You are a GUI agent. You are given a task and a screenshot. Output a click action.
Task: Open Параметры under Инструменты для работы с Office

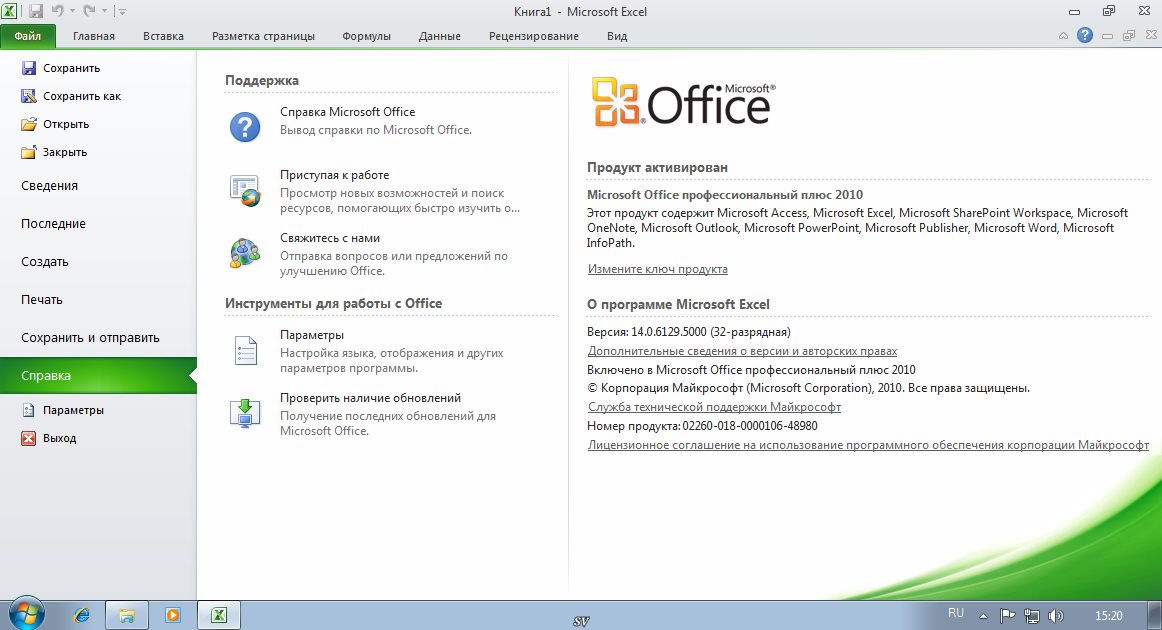245,349
